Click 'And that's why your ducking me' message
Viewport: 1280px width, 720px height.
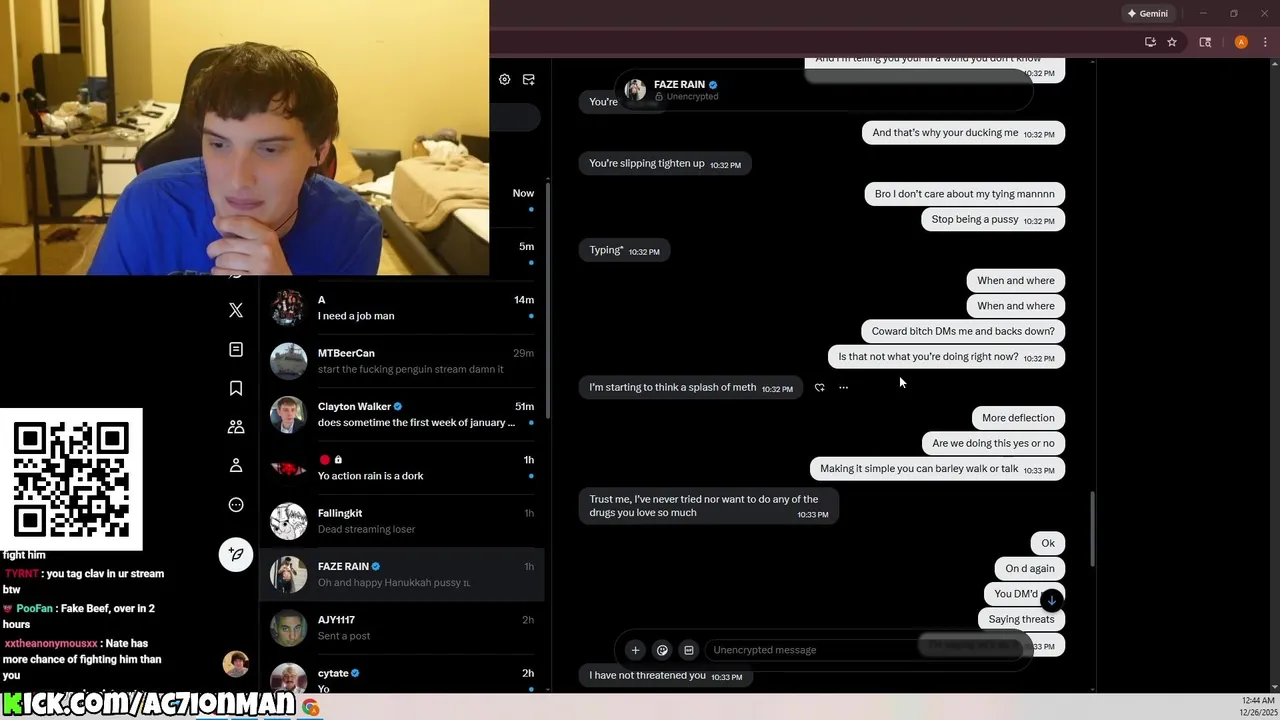(x=963, y=133)
